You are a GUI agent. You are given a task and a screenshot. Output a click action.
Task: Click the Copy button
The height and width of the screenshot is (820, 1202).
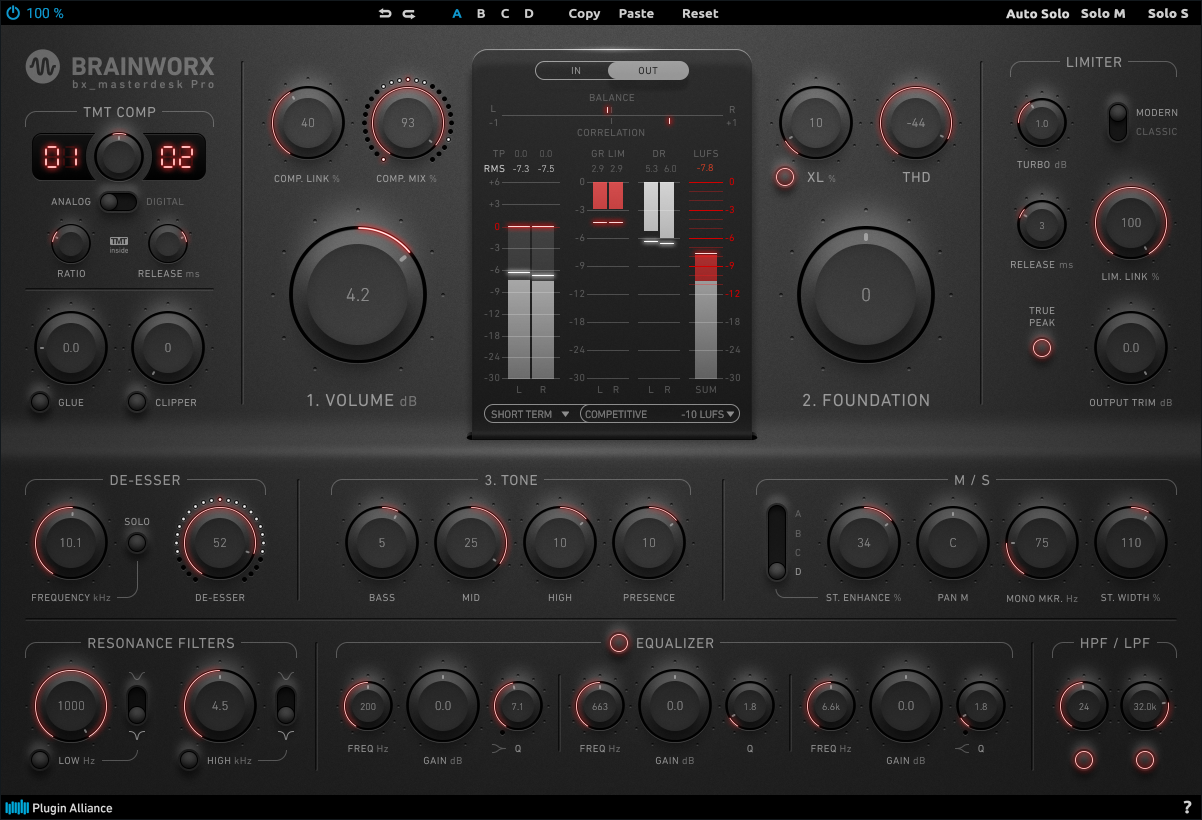tap(584, 14)
